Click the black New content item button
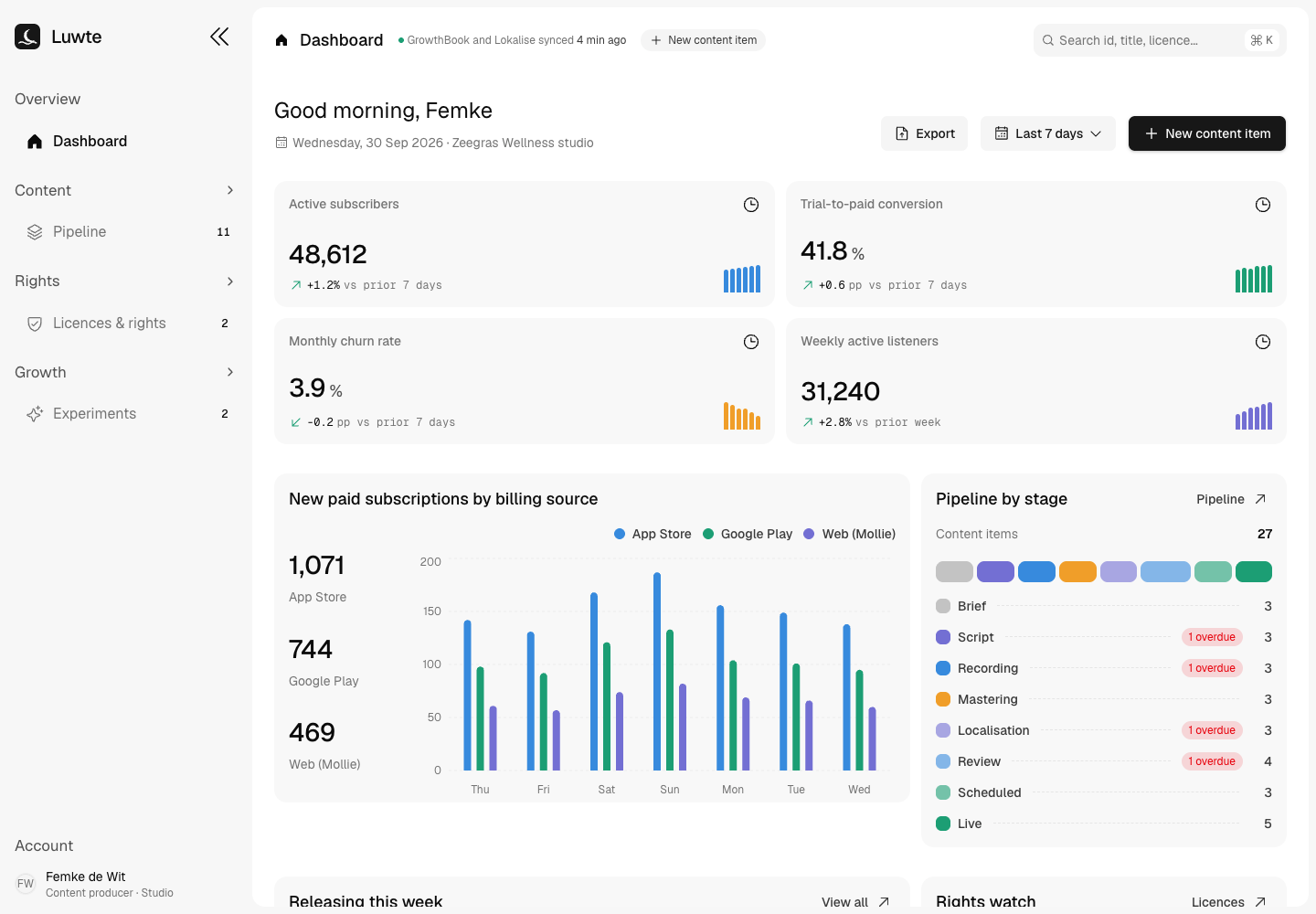Viewport: 1316px width, 914px height. pyautogui.click(x=1207, y=133)
